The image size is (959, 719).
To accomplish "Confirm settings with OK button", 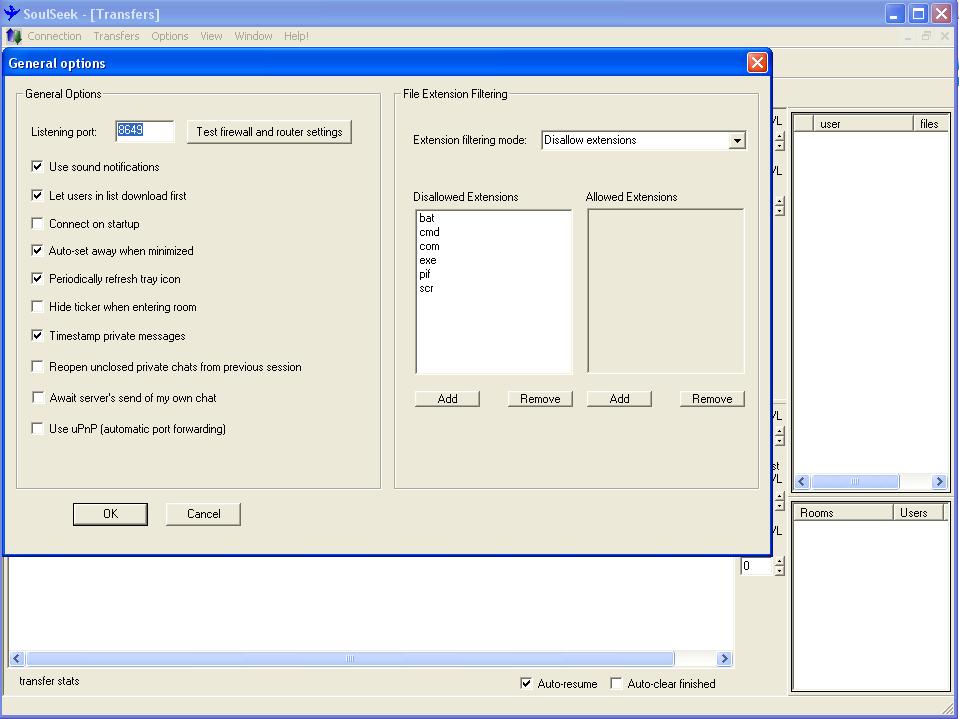I will point(110,514).
